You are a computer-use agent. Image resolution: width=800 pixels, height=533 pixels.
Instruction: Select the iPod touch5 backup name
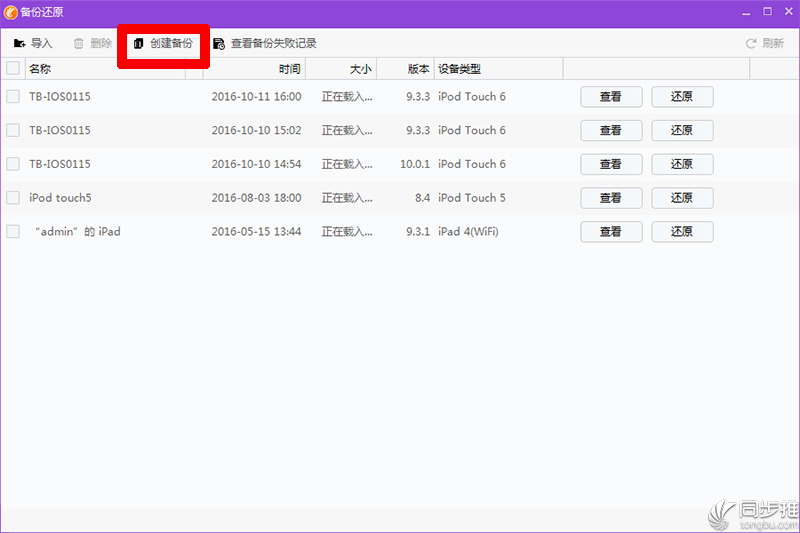[60, 197]
